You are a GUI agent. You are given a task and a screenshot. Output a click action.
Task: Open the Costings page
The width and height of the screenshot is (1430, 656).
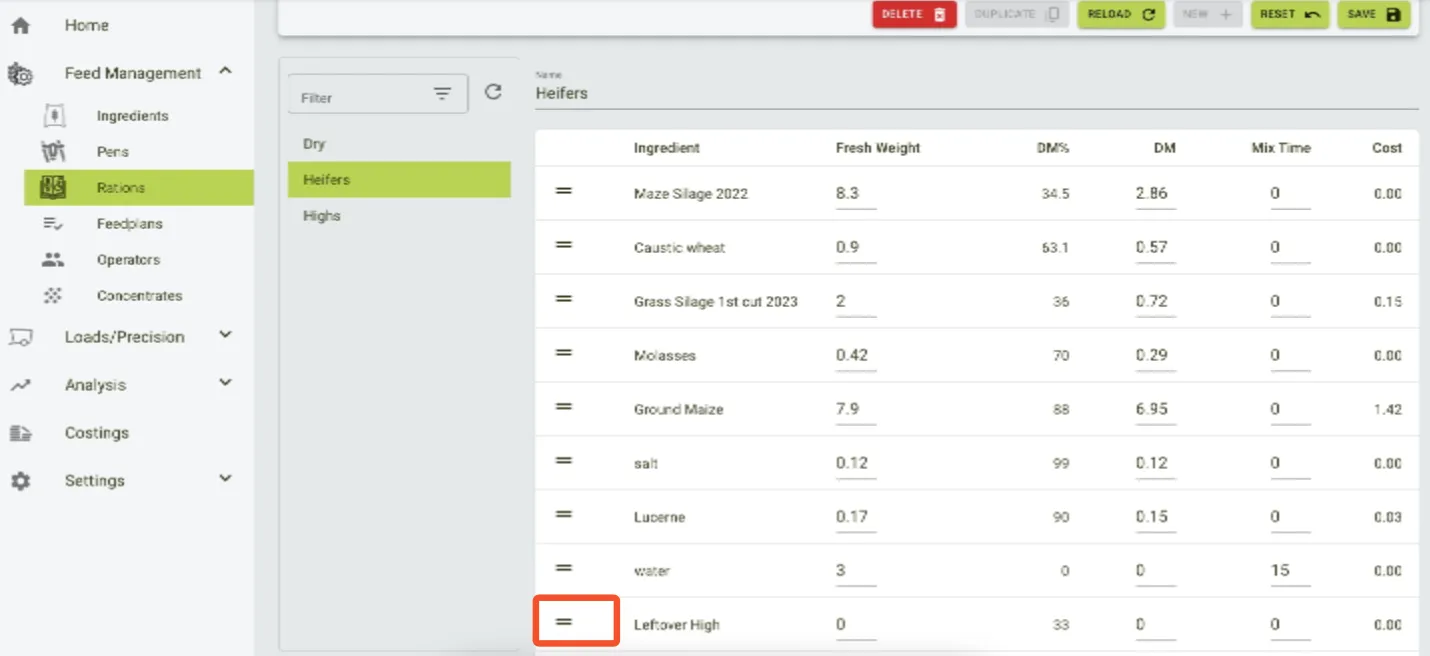[x=97, y=433]
